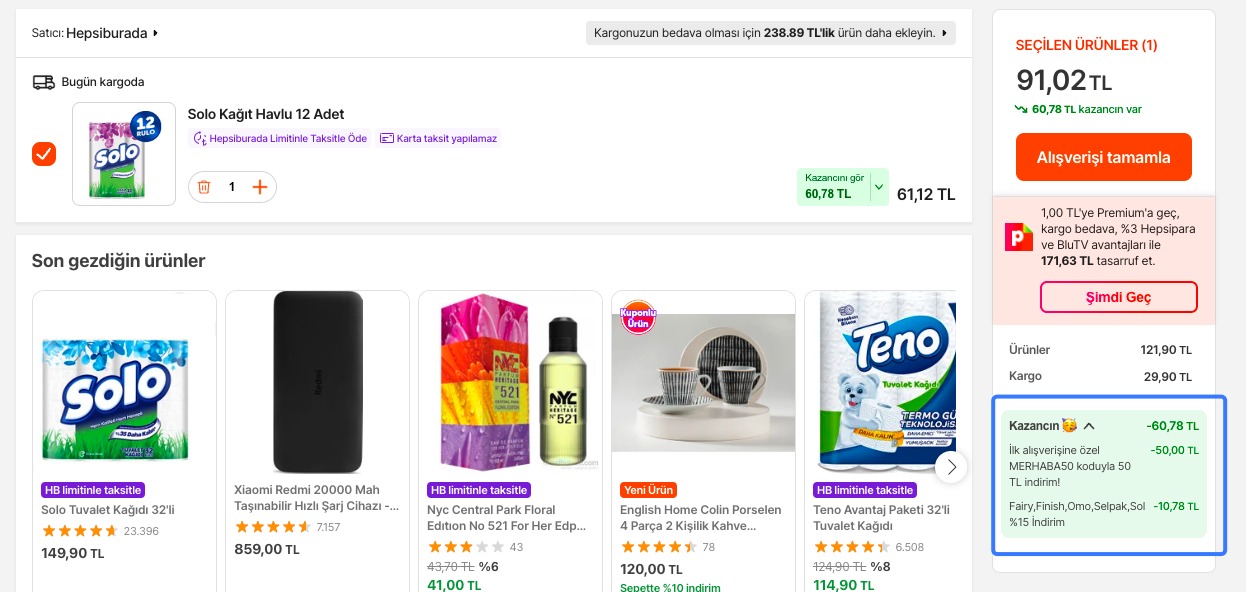Open the Solo Tuvalet Kağıdı 32'li product thumbnail
Viewport: 1246px width, 592px height.
tap(124, 383)
